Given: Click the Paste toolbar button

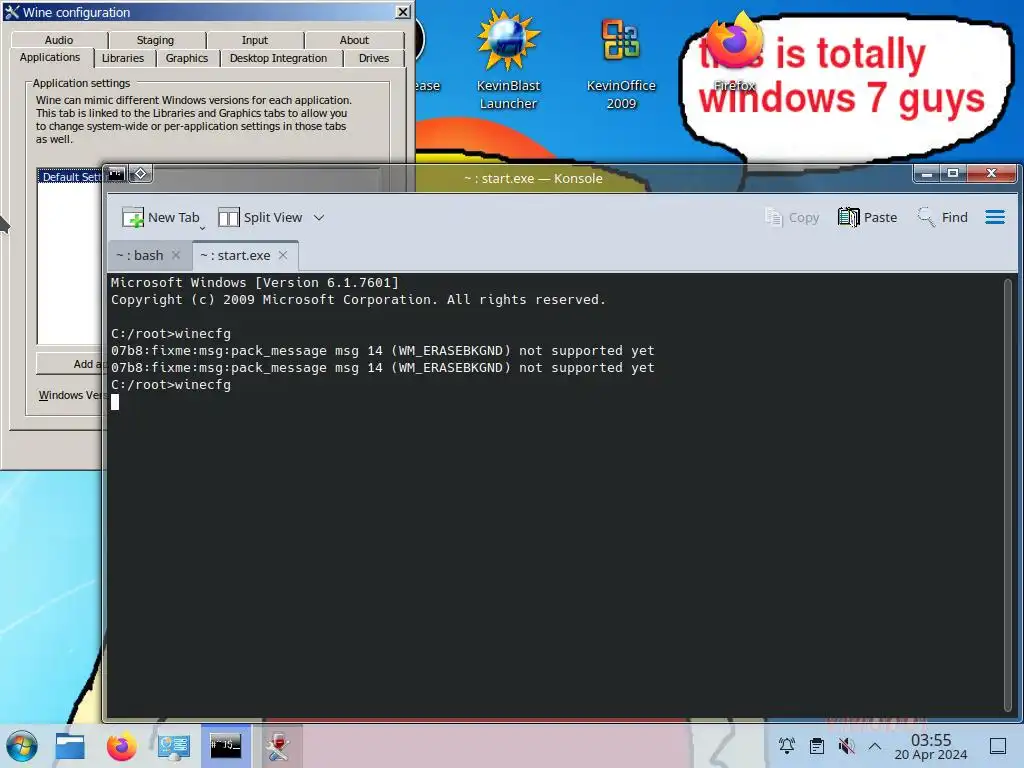Looking at the screenshot, I should 867,217.
